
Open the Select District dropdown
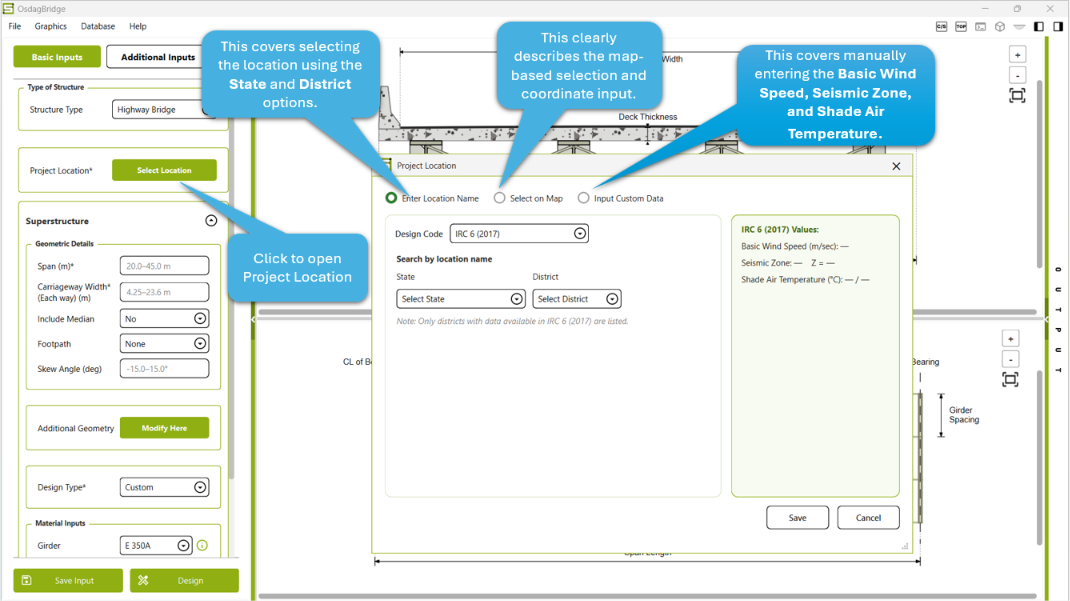tap(577, 299)
